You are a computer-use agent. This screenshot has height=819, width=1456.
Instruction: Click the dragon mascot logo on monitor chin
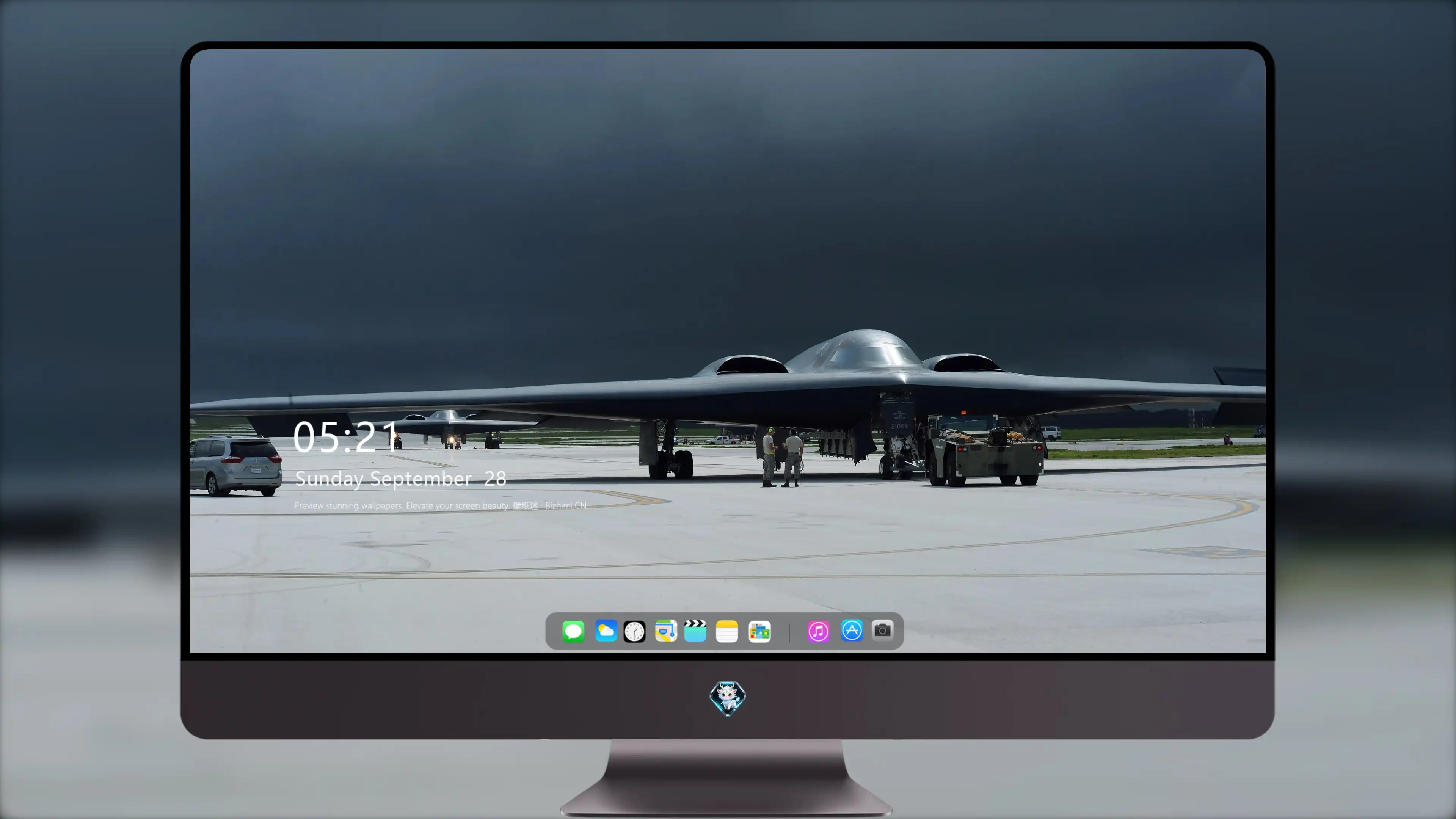[728, 698]
